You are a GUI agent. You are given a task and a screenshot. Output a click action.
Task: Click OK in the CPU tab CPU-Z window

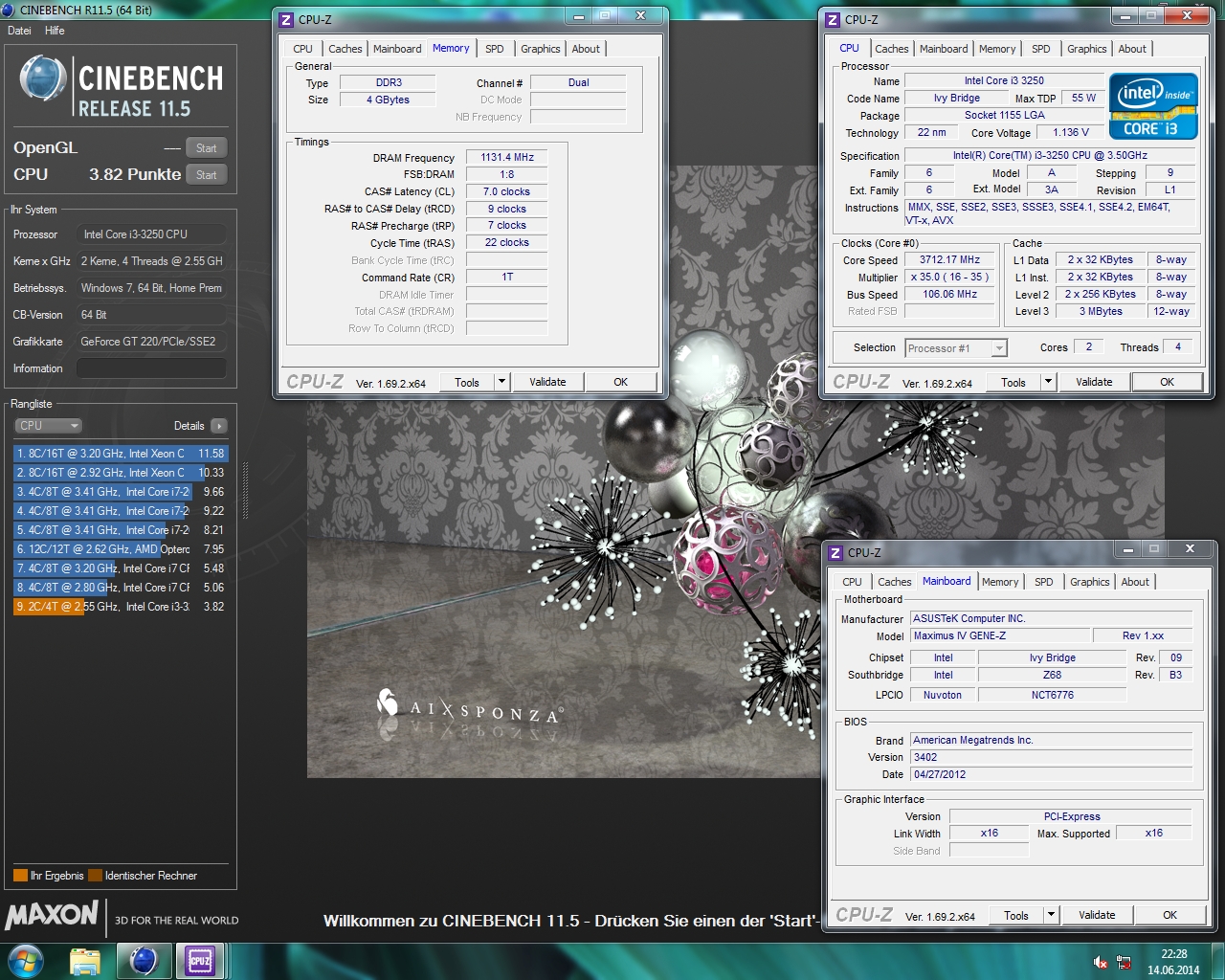click(x=1167, y=382)
